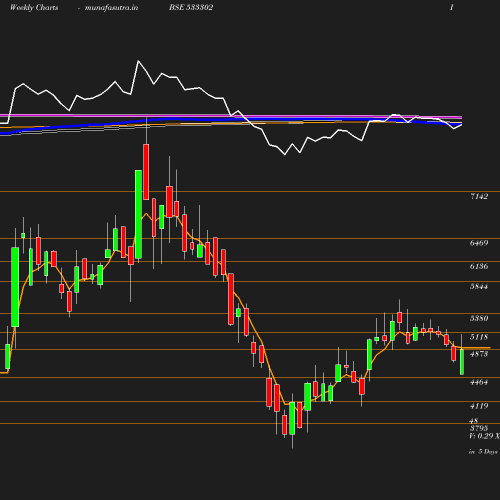Viewport: 500px width, 500px height.
Task: Click the tallest red candlestick at the peak
Action: pos(146,172)
